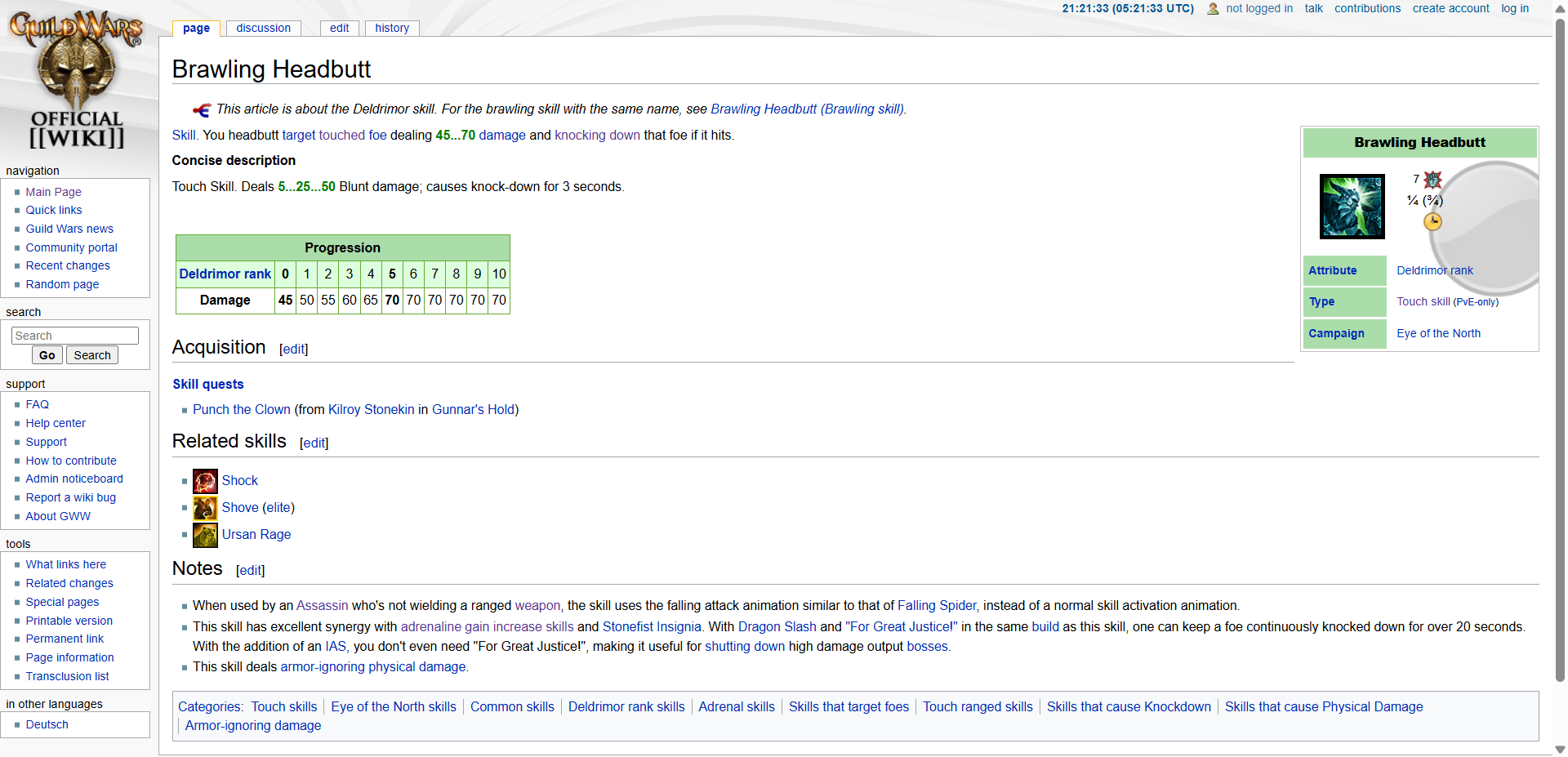Screen dimensions: 1568x757
Task: Open contributions in the top bar
Action: (x=1367, y=8)
